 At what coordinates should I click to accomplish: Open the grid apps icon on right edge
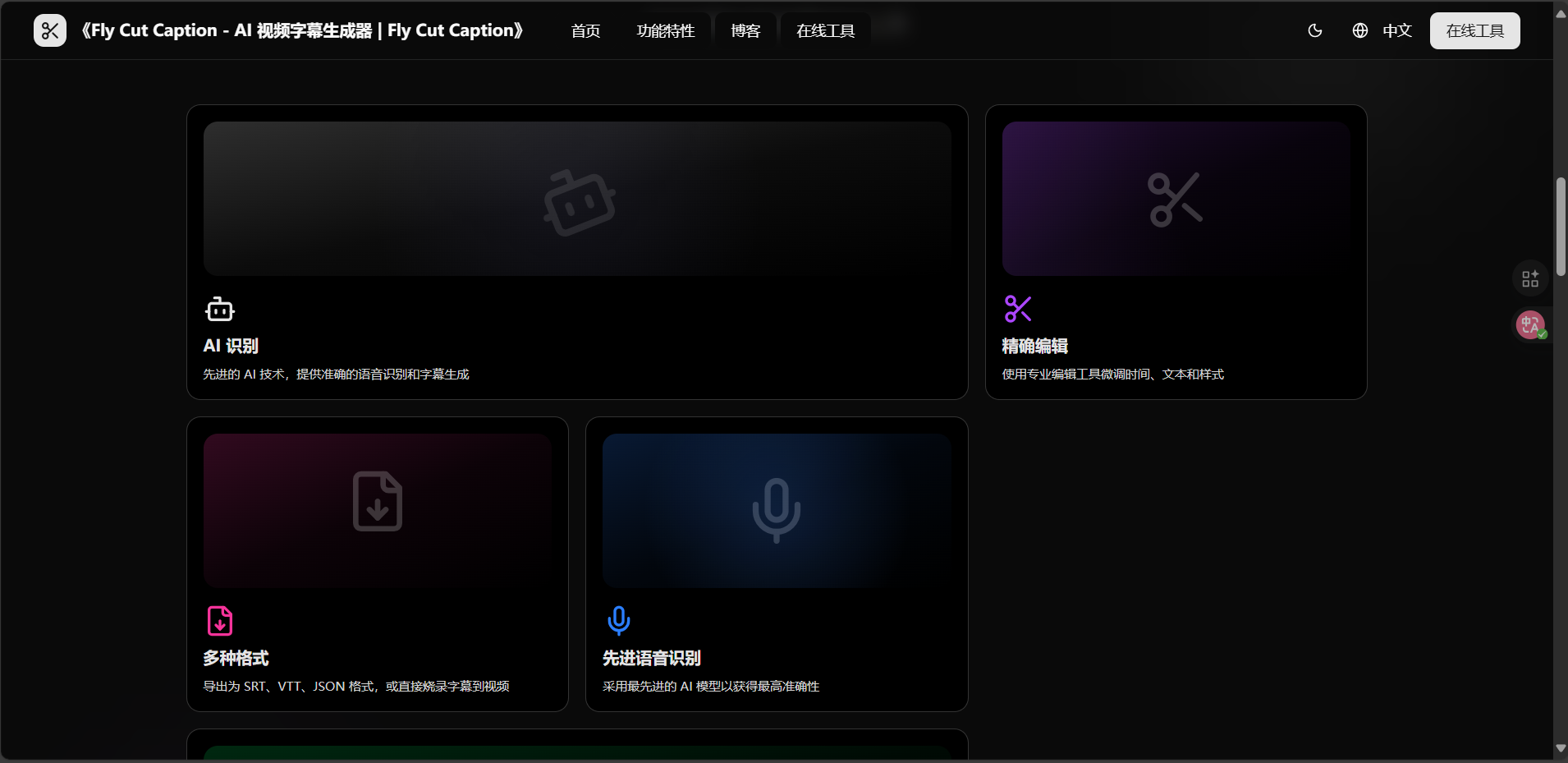click(x=1530, y=278)
